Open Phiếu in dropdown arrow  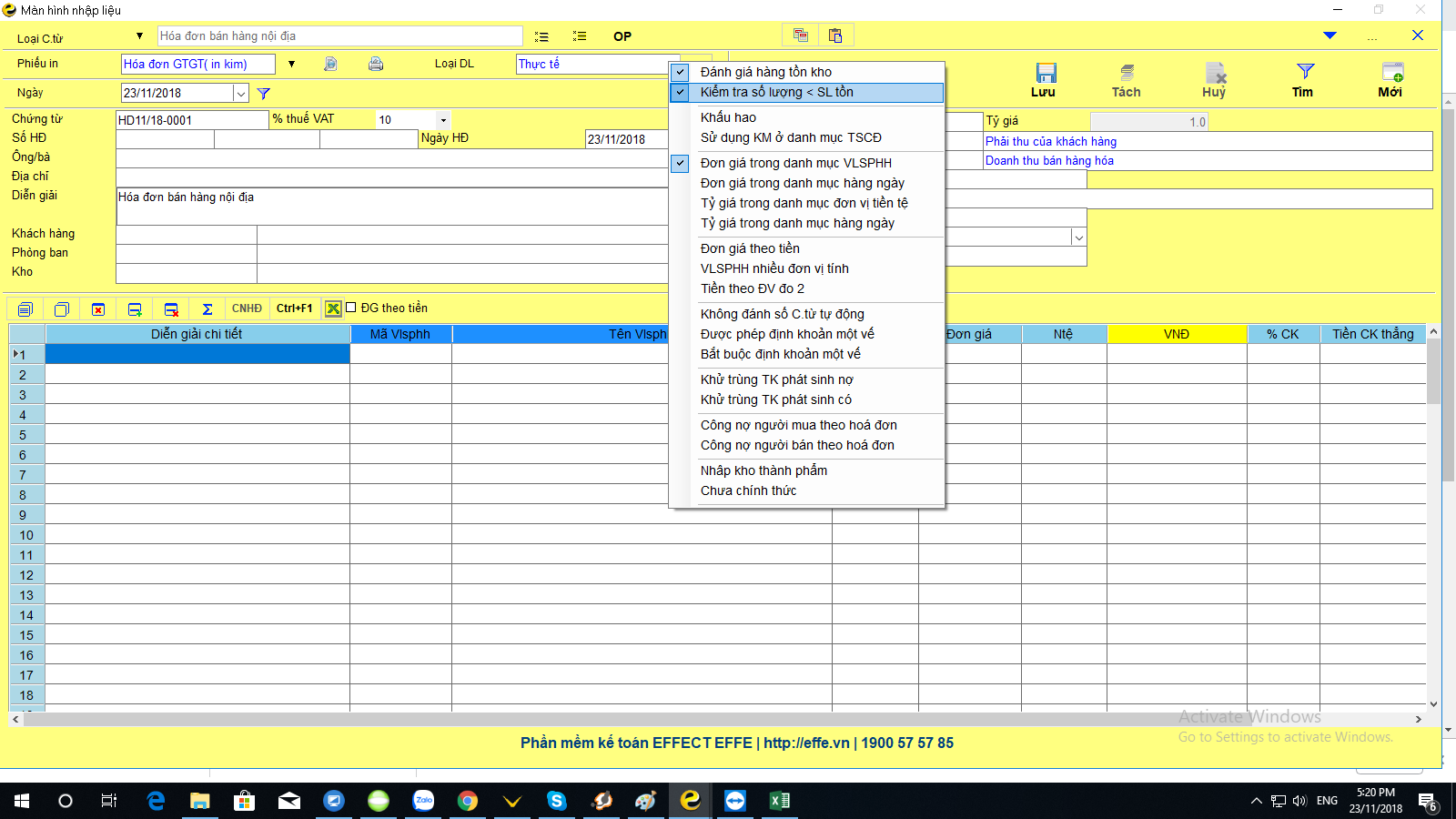coord(291,64)
